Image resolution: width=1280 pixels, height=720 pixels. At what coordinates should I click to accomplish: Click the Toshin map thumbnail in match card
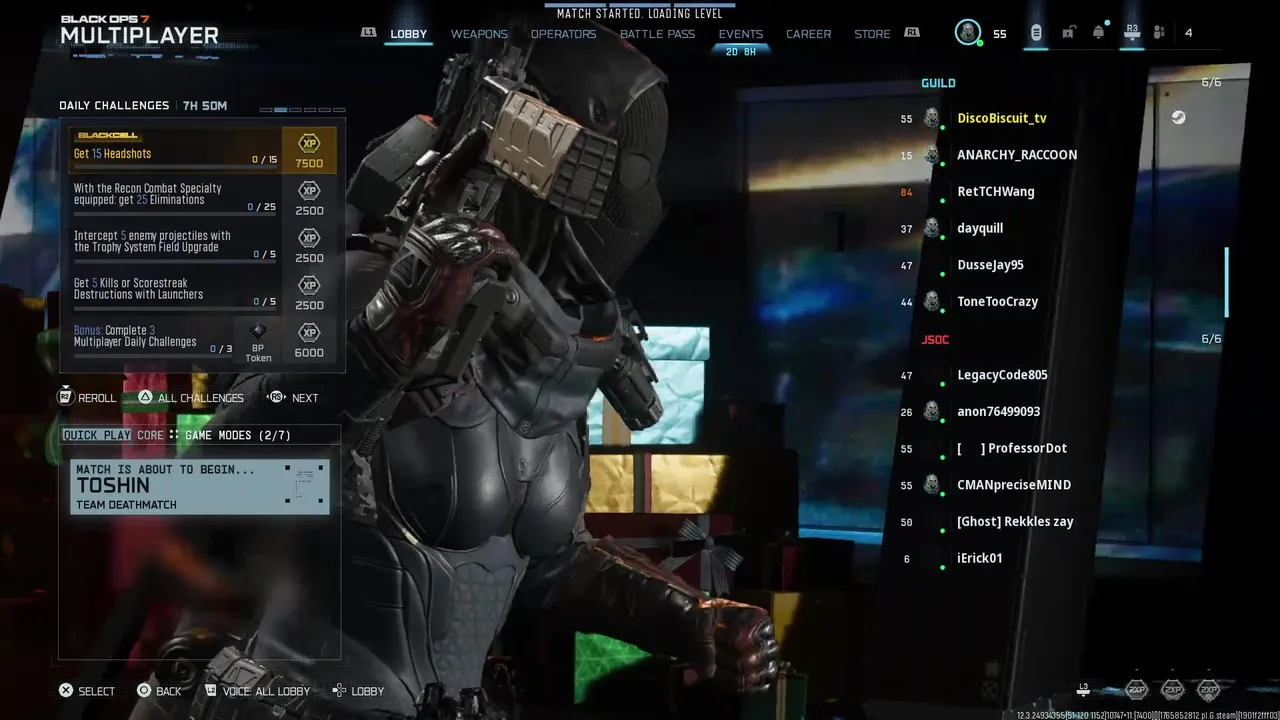[x=305, y=484]
